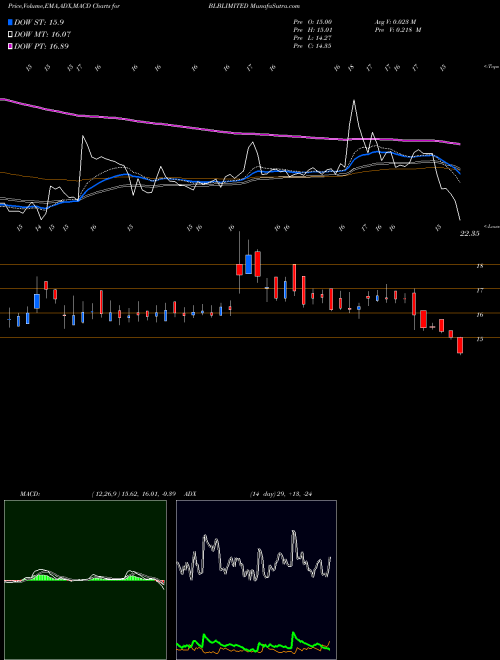Click the Pre L: 14.27 value
The width and height of the screenshot is (500, 660).
pos(312,38)
